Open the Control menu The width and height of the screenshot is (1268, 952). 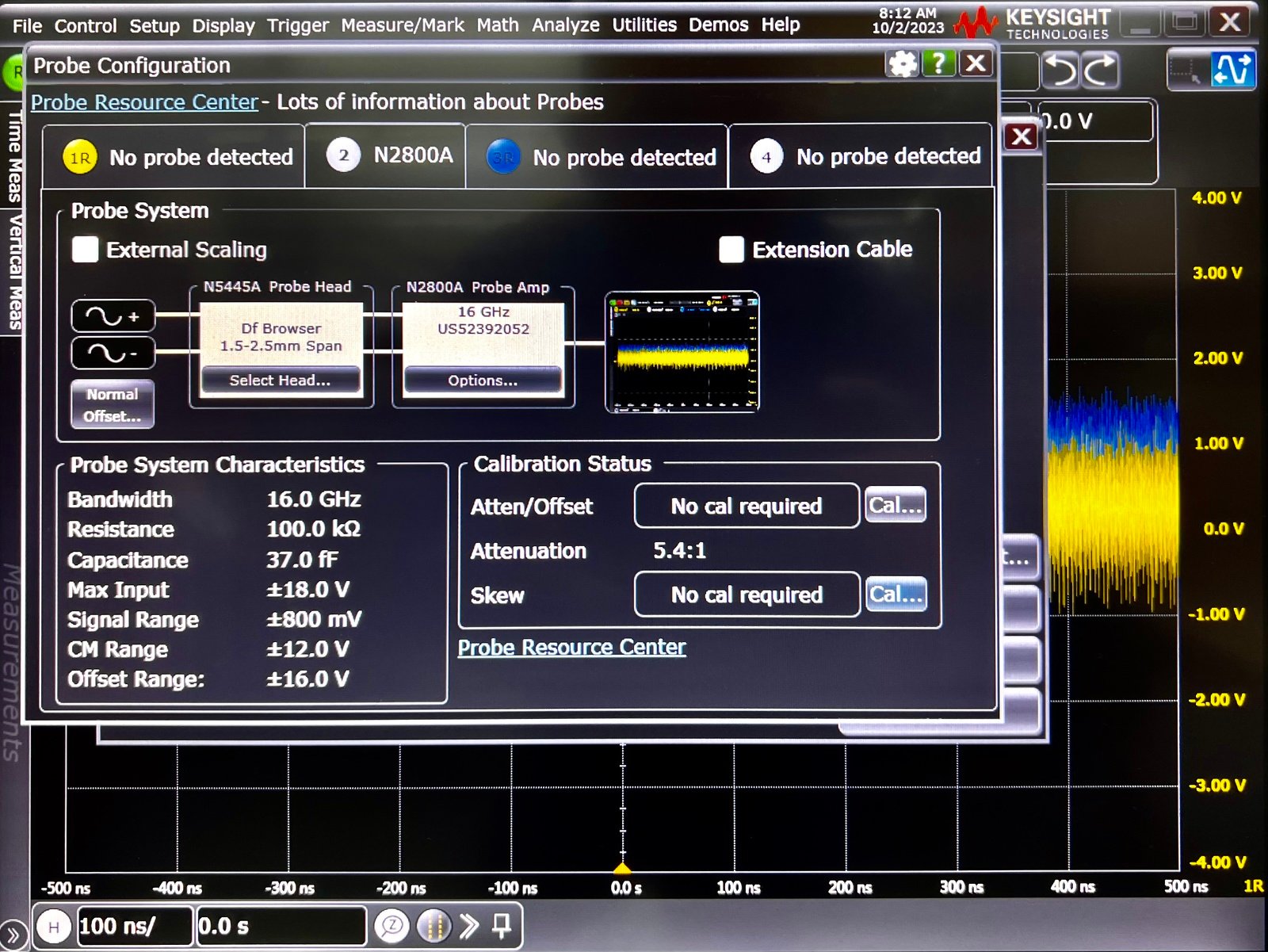click(x=86, y=25)
